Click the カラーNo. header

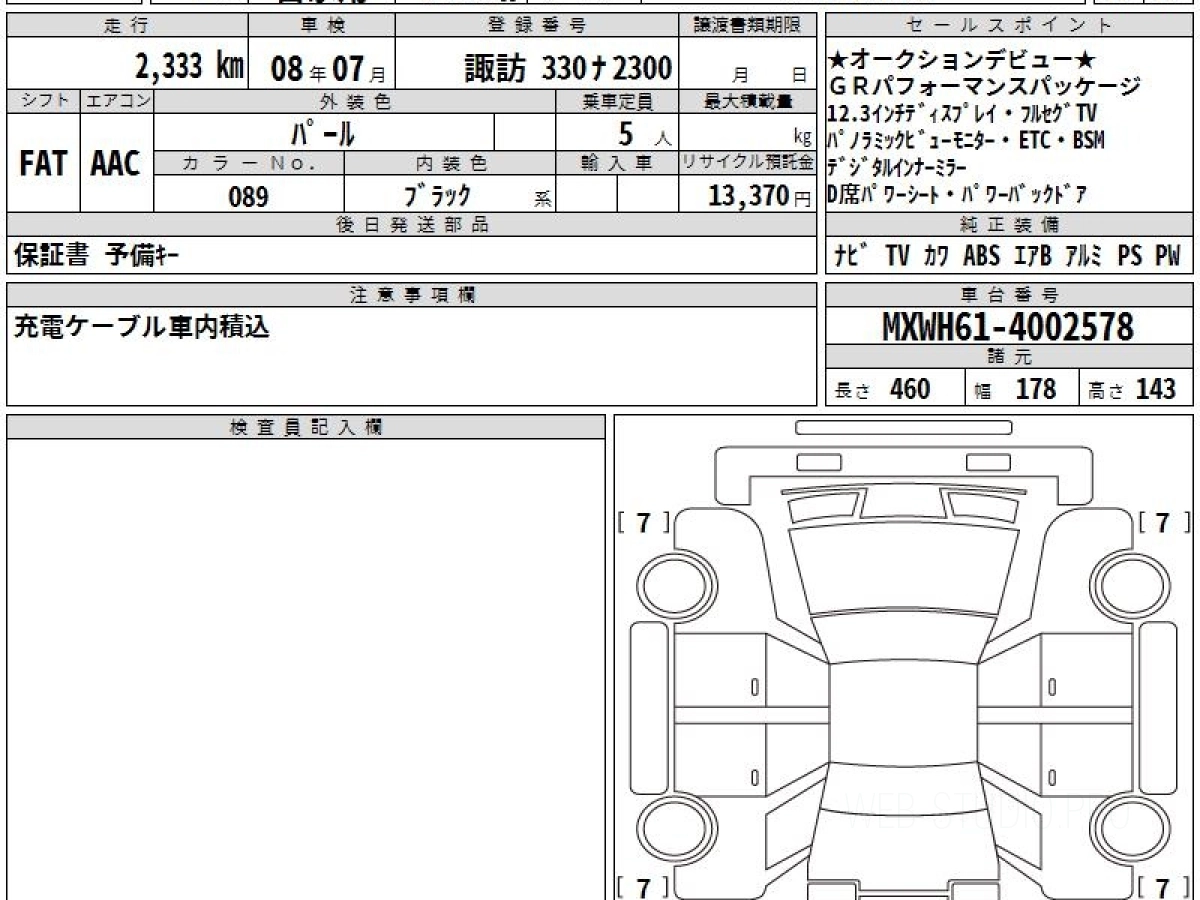coord(250,163)
